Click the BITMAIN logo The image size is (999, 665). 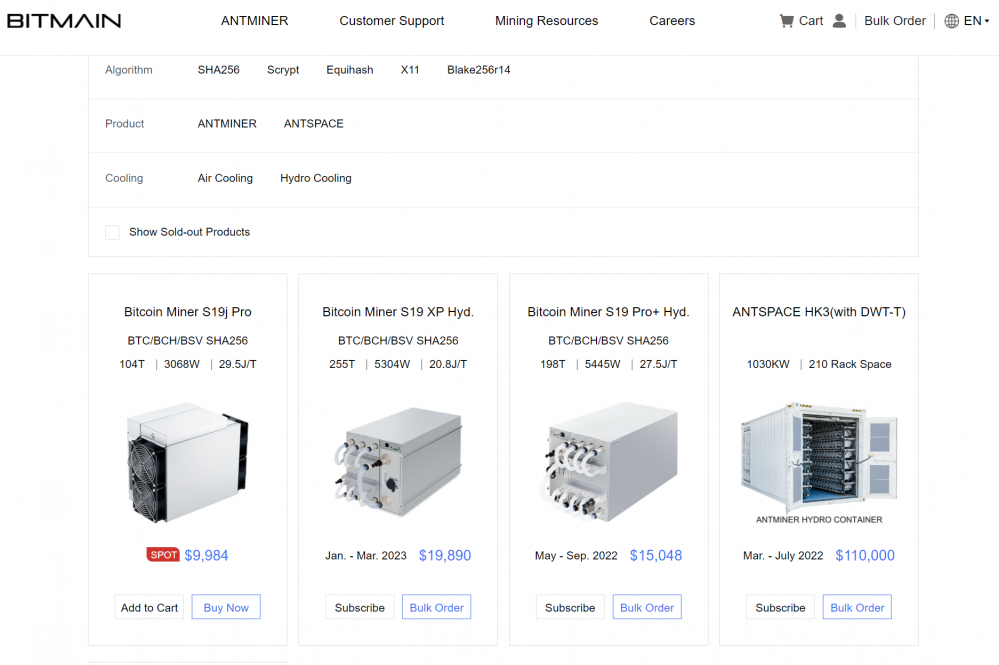[x=64, y=21]
